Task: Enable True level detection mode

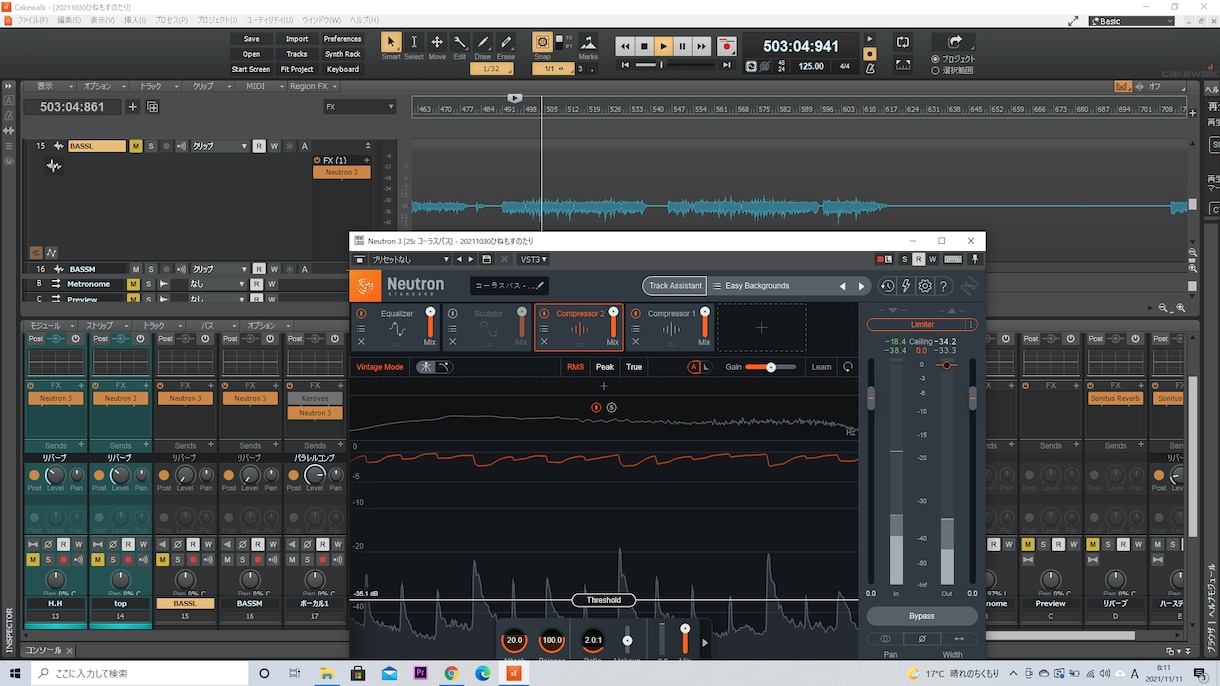Action: tap(634, 367)
